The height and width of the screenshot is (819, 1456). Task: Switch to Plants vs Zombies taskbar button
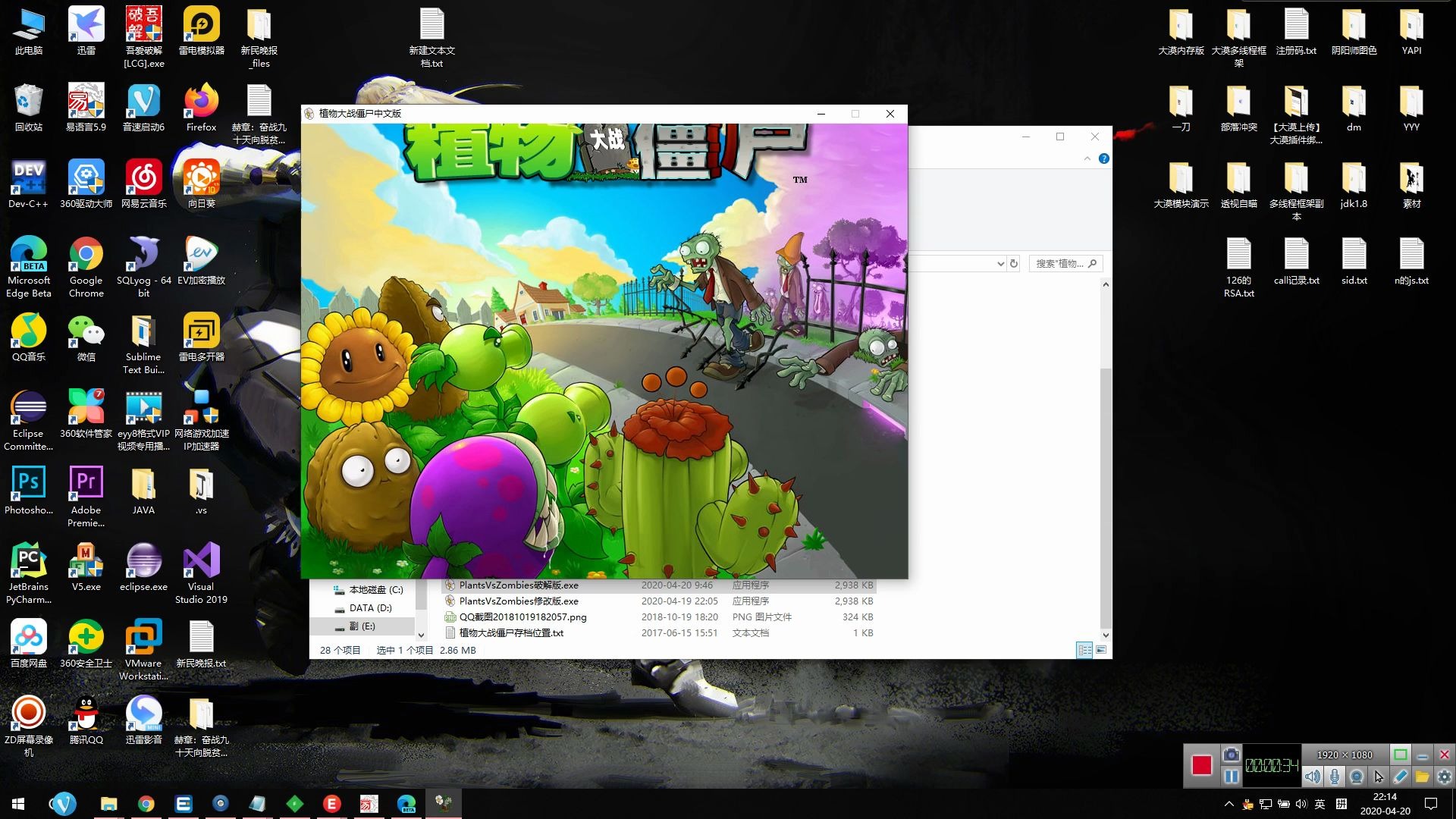(444, 804)
